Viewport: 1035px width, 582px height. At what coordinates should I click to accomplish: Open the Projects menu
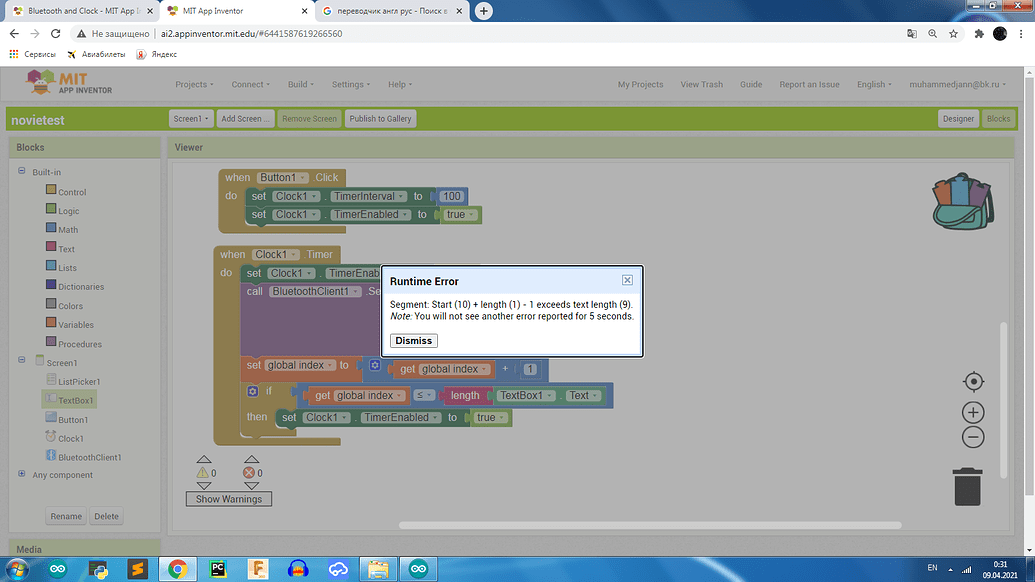(194, 85)
